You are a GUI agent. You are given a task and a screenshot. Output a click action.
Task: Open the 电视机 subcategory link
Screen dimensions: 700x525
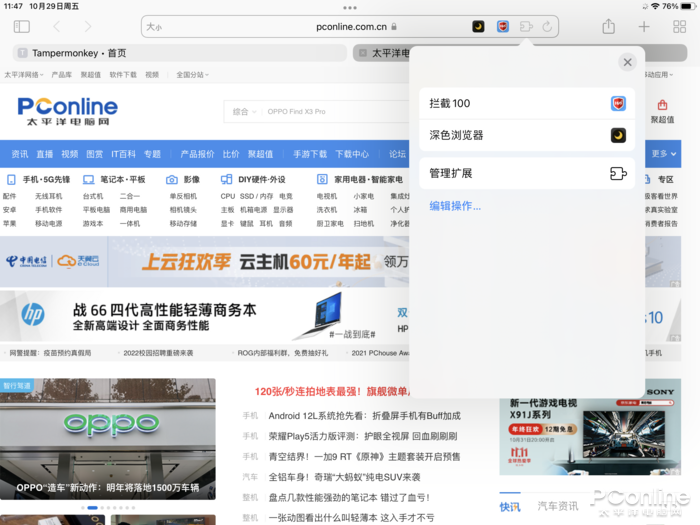pos(327,196)
